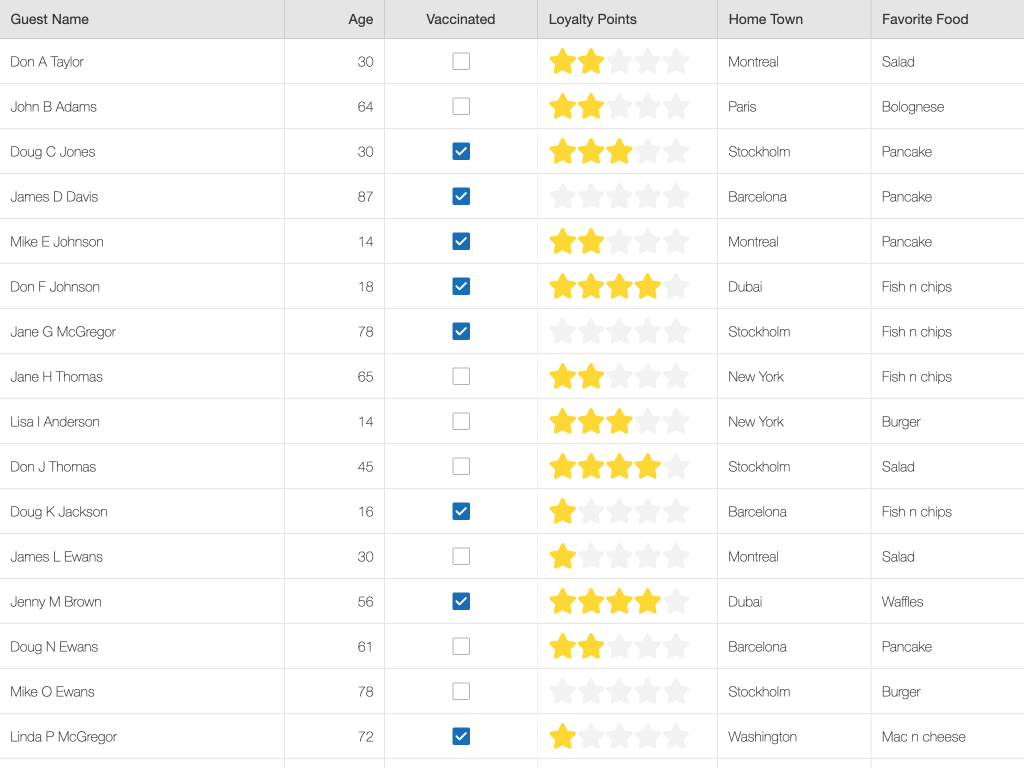Uncheck Vaccinated for Jenny M Brown
This screenshot has width=1024, height=768.
[461, 602]
